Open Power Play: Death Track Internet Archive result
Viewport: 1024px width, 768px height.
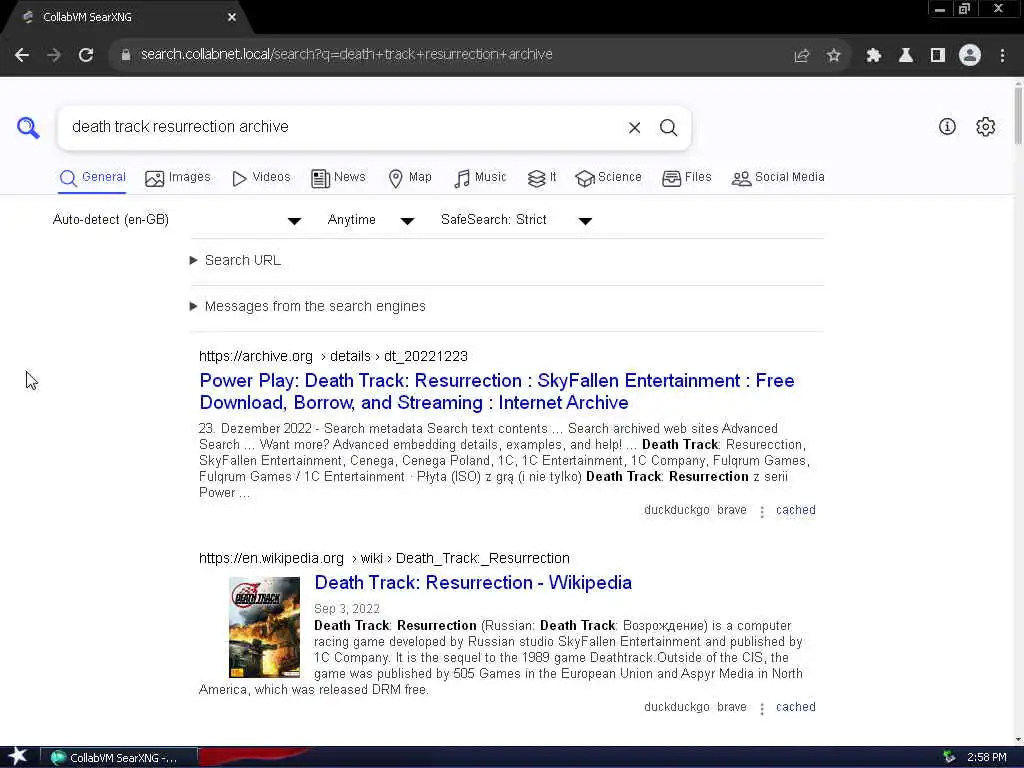pos(497,392)
